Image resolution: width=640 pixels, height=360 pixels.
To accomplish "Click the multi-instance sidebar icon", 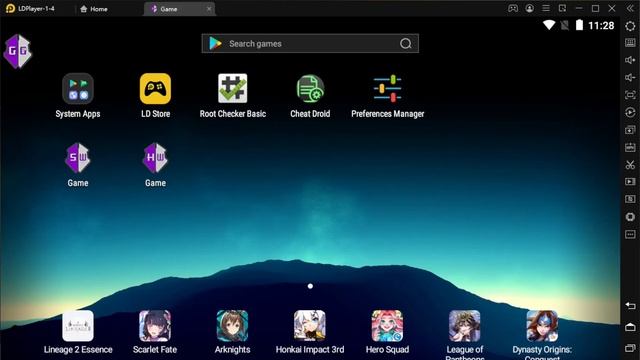I will (630, 130).
